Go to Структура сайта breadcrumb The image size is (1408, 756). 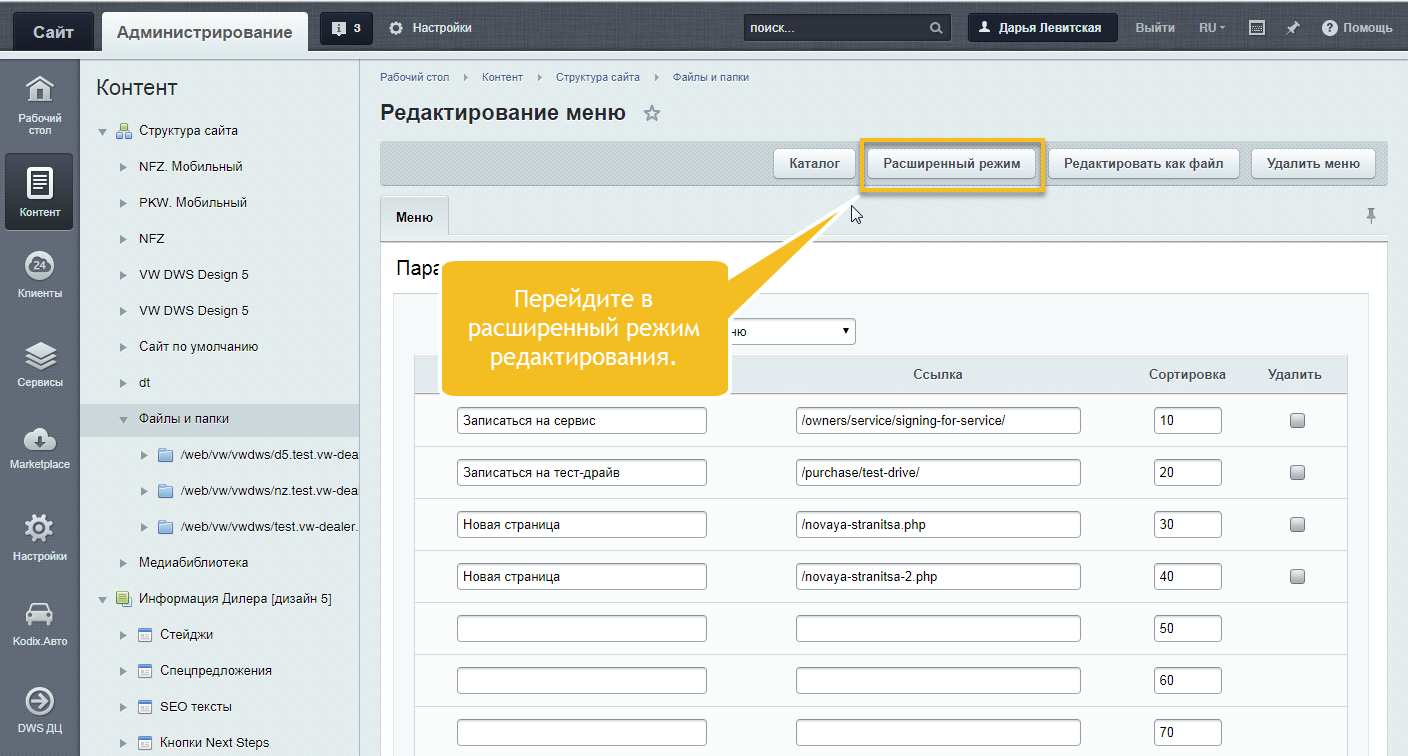[x=598, y=77]
